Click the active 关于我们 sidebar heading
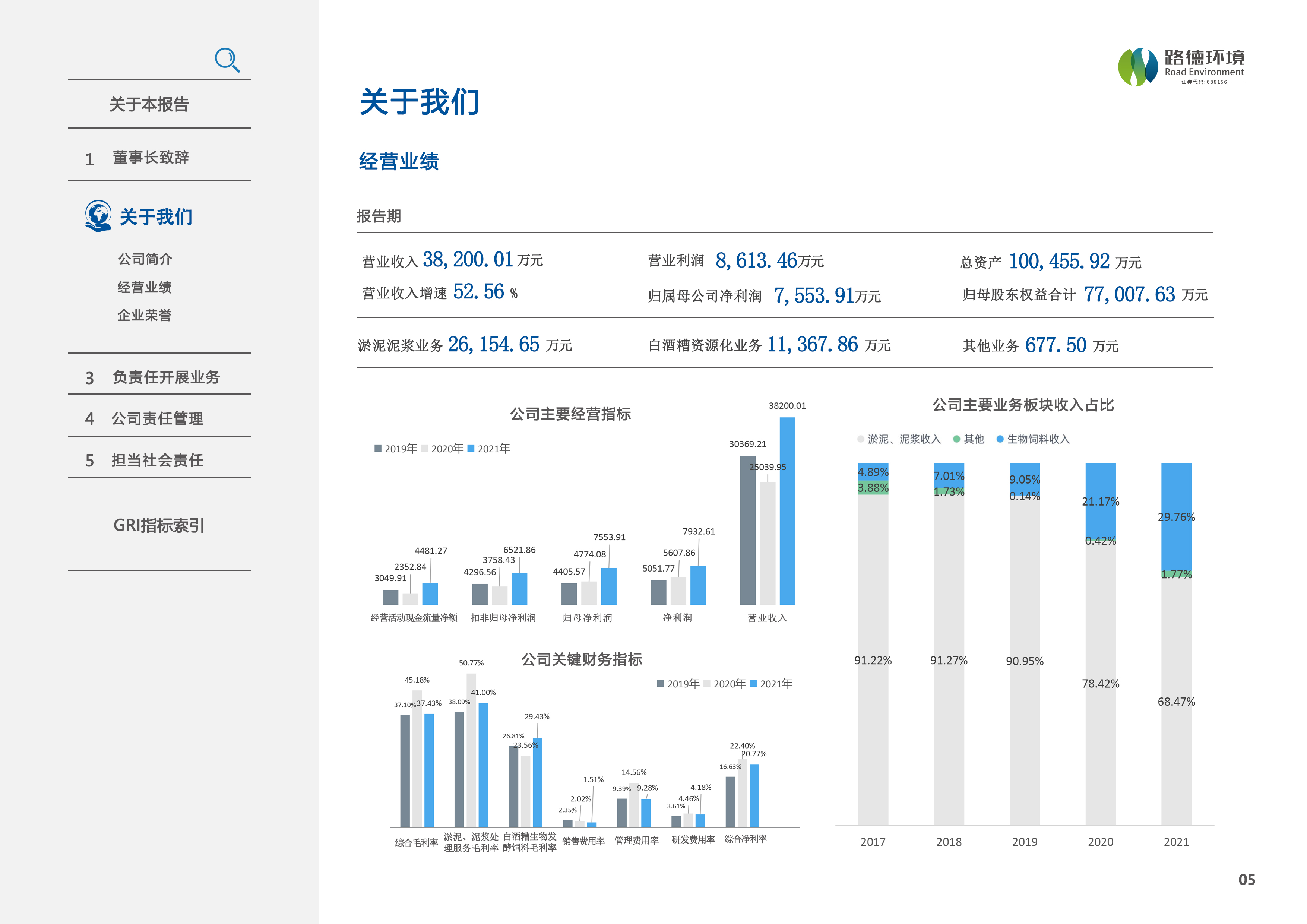The height and width of the screenshot is (924, 1307). click(156, 217)
